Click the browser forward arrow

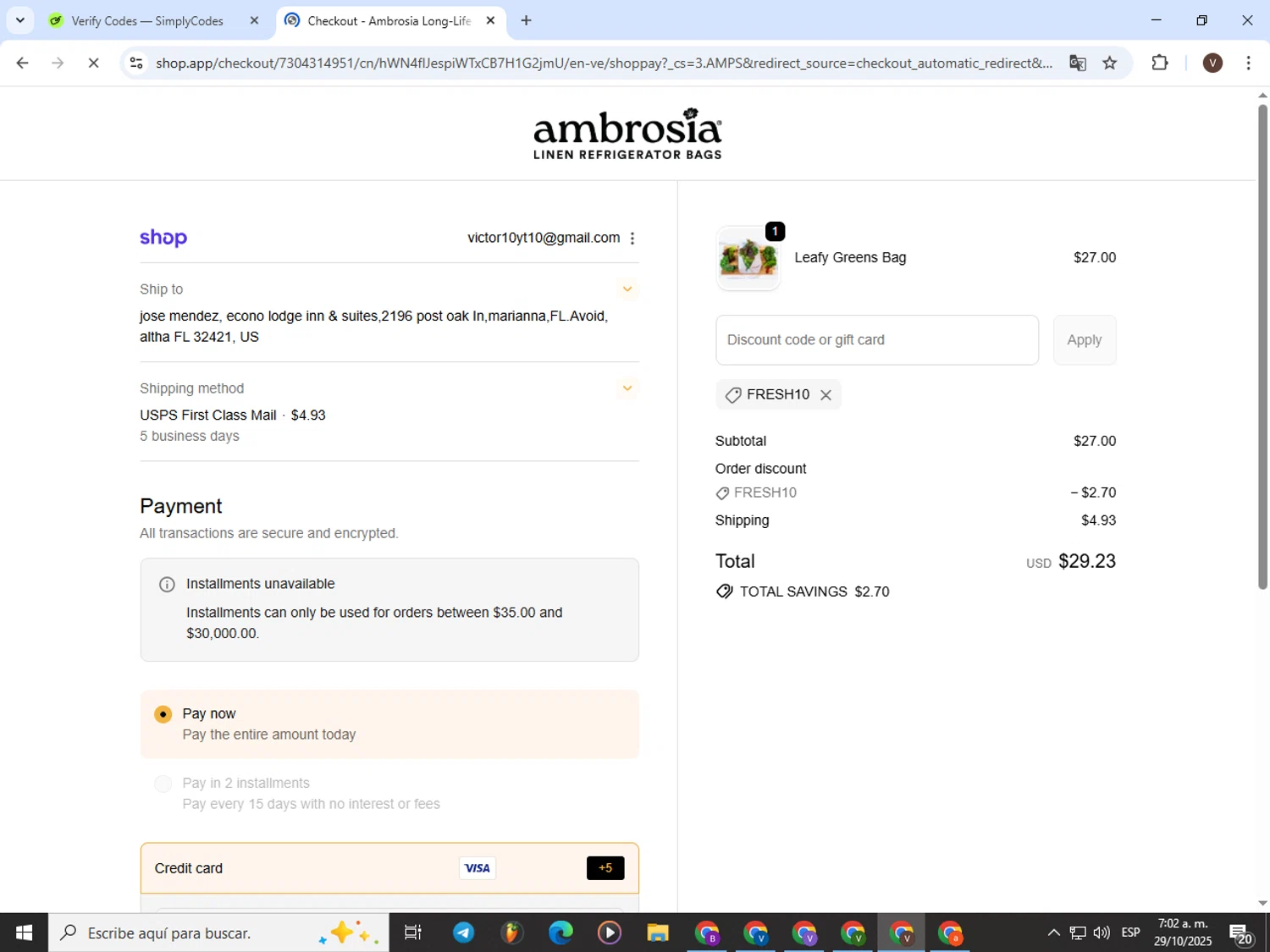(x=58, y=63)
